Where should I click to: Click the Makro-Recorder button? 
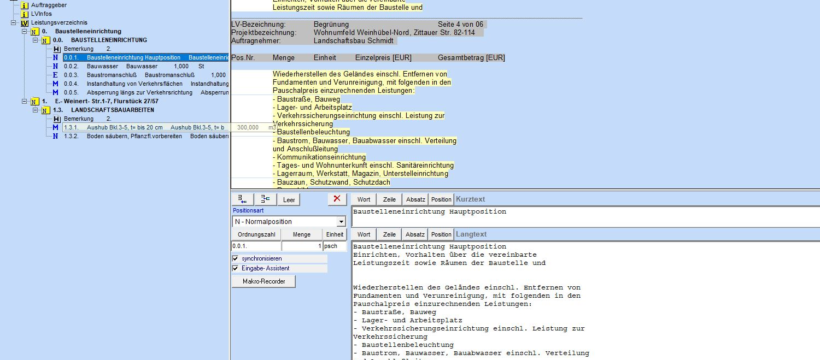[264, 282]
